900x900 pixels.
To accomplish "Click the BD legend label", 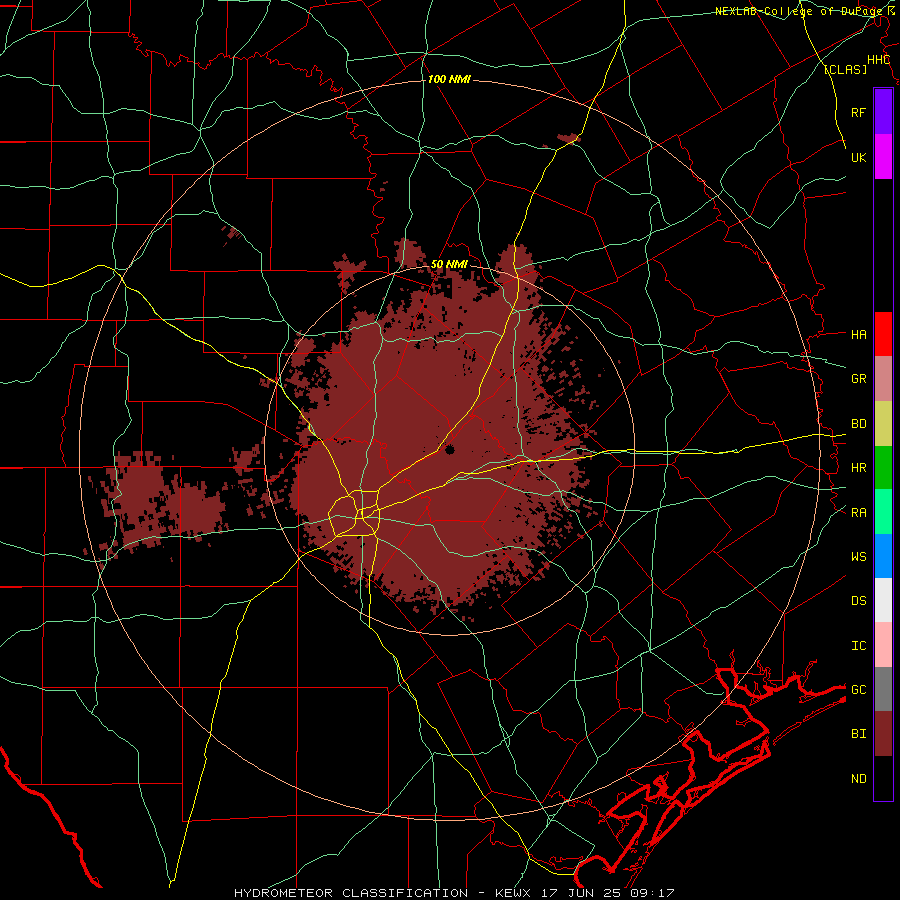I will pyautogui.click(x=858, y=424).
